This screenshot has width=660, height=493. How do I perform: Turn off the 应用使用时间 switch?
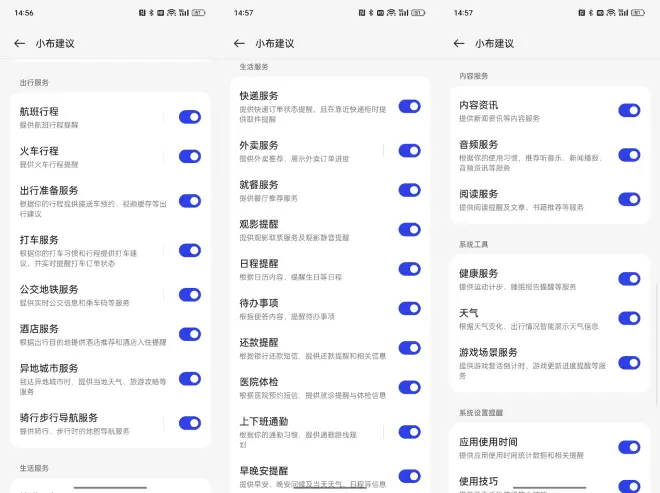629,447
